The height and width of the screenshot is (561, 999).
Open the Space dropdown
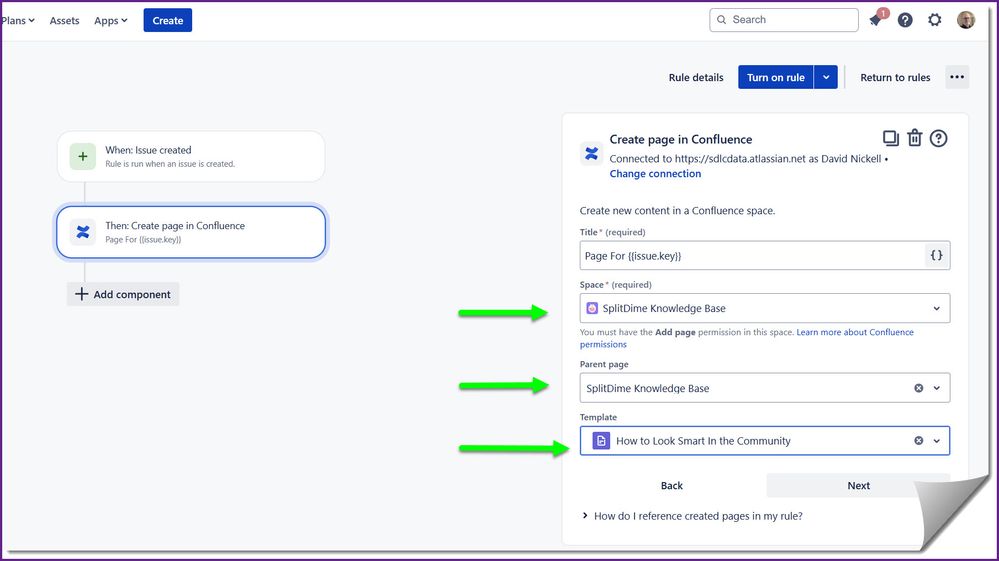click(765, 308)
